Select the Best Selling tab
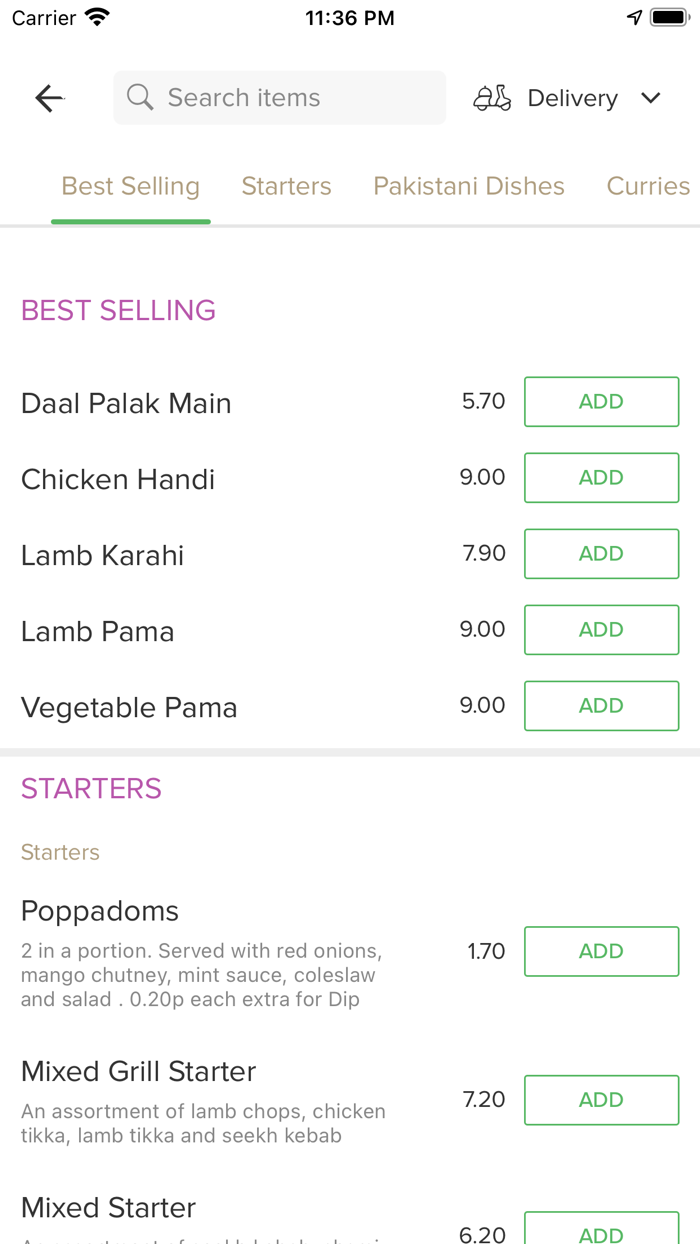This screenshot has height=1244, width=700. click(131, 186)
